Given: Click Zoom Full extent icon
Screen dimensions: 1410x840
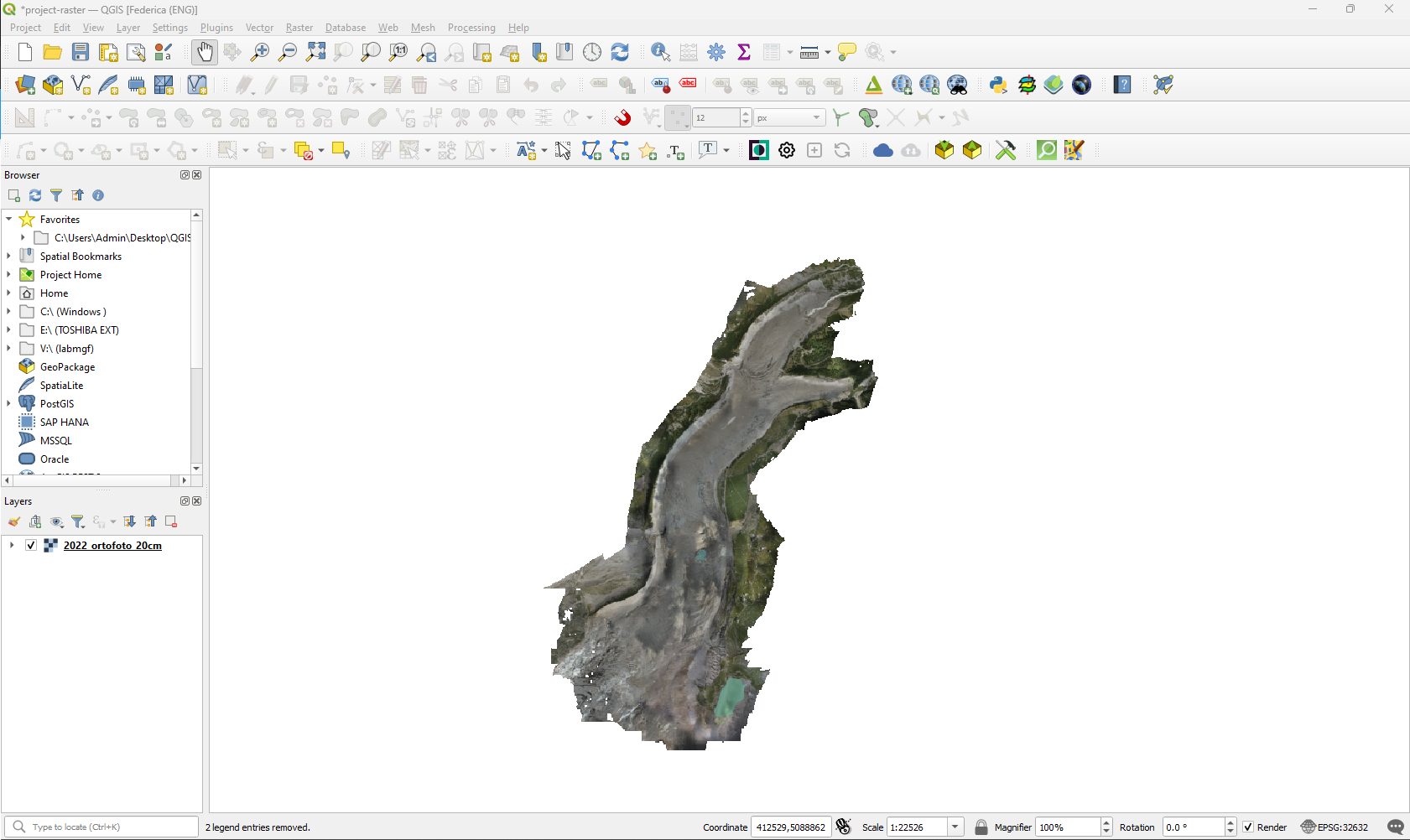Looking at the screenshot, I should tap(315, 52).
